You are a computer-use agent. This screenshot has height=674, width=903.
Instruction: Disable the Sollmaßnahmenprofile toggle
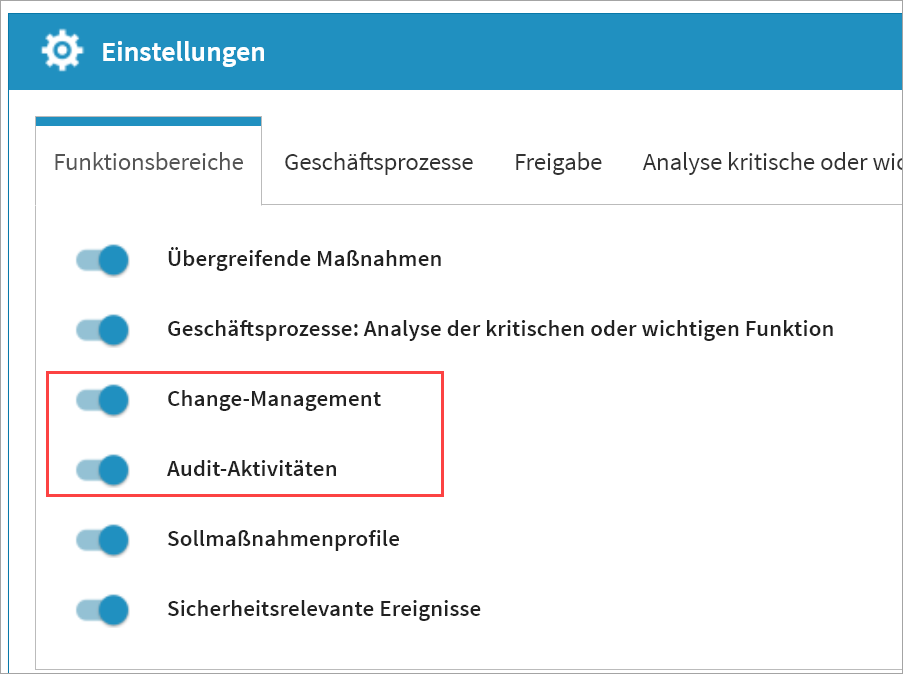(103, 540)
